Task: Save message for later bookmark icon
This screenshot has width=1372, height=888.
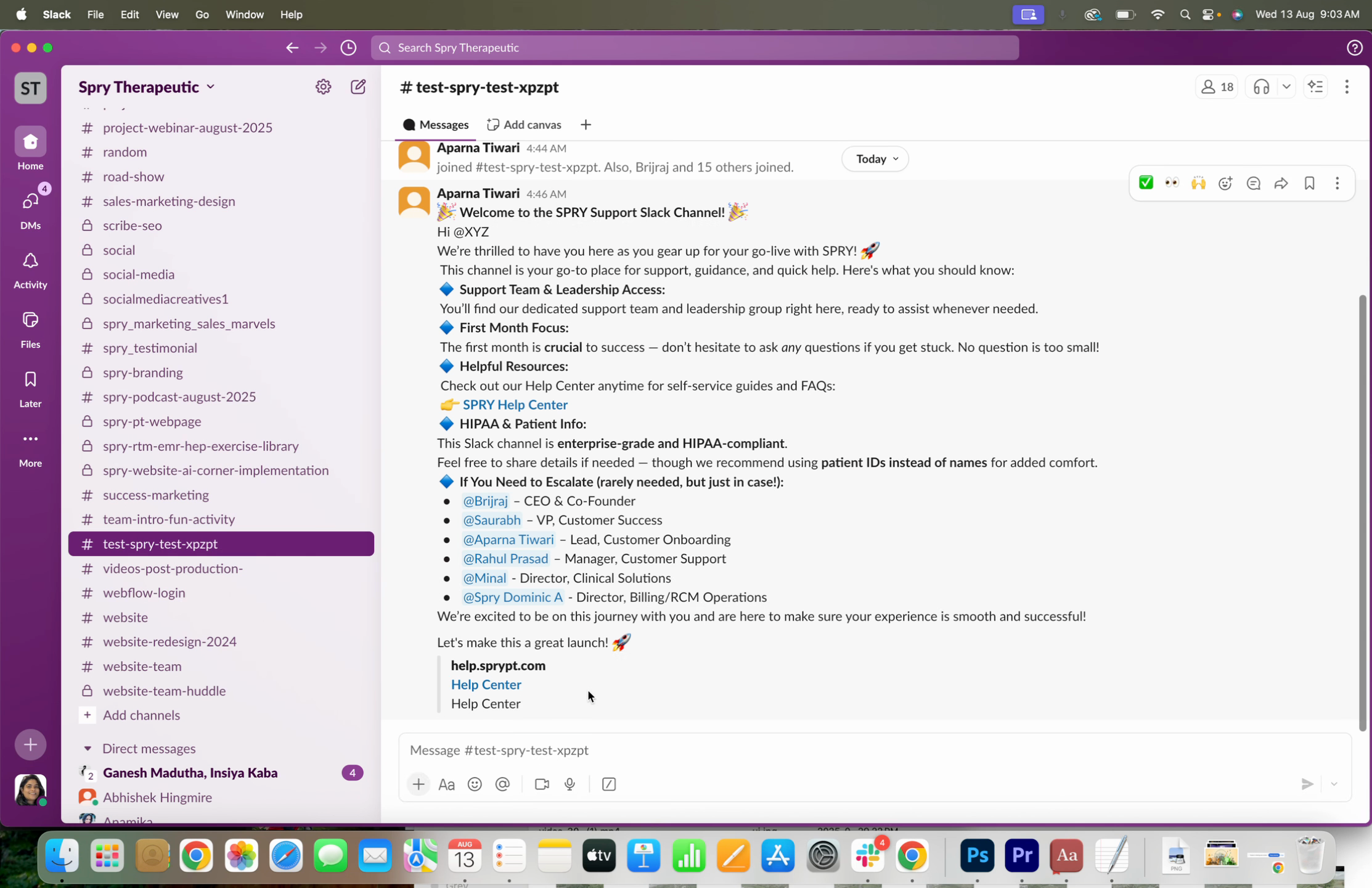Action: tap(1309, 183)
